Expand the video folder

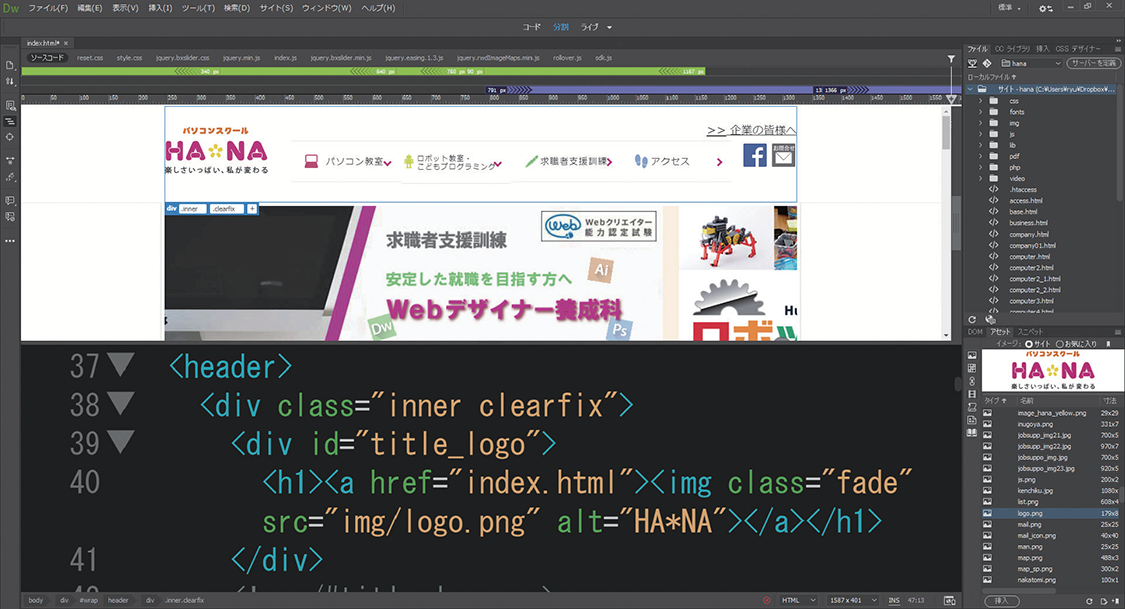click(x=981, y=179)
